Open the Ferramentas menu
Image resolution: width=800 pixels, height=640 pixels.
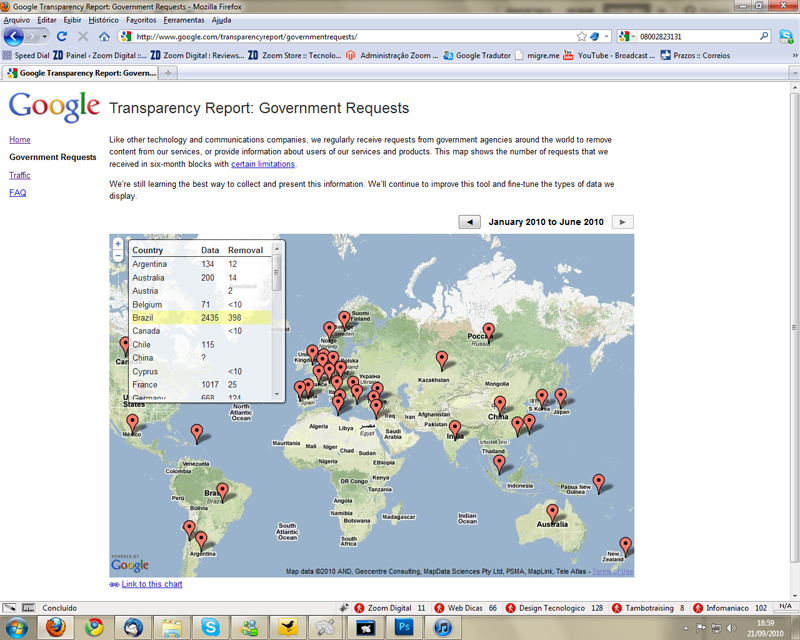tap(184, 20)
